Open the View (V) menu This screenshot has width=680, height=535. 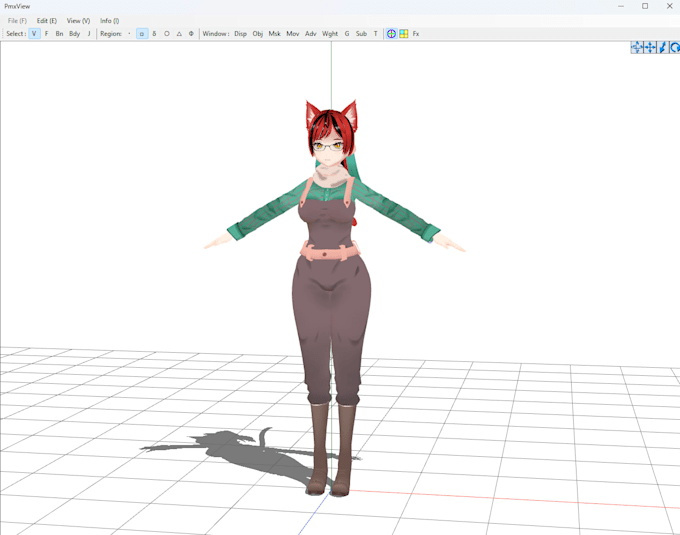click(x=78, y=21)
